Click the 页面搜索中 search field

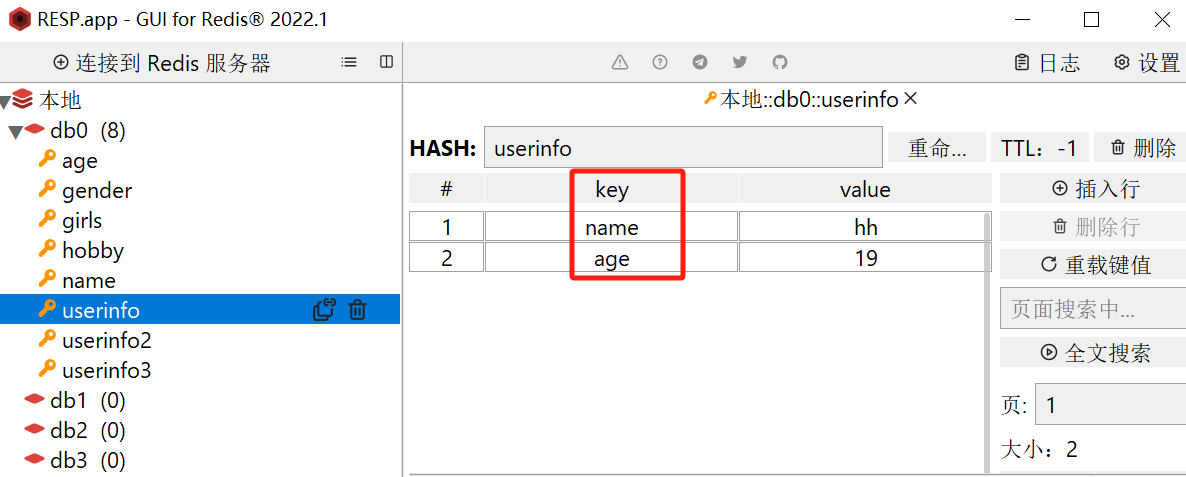pyautogui.click(x=1093, y=308)
